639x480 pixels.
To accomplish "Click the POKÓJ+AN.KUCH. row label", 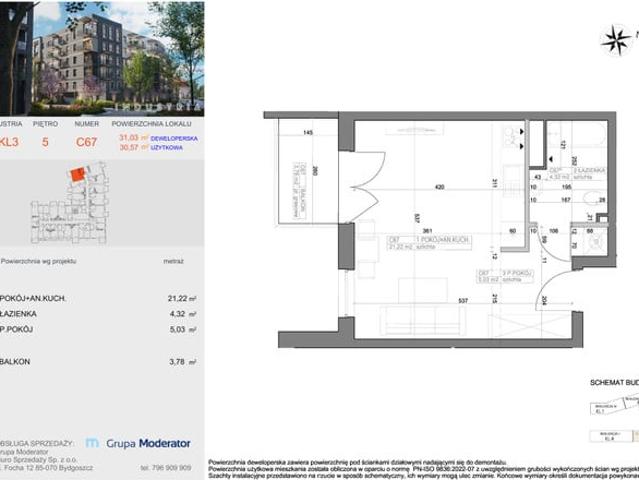I will pos(33,298).
